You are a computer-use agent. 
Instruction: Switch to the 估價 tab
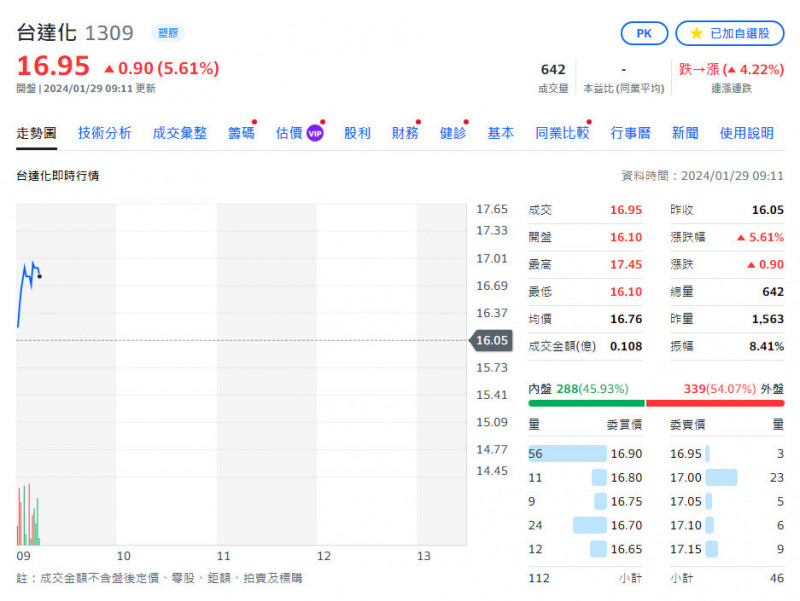click(x=289, y=133)
